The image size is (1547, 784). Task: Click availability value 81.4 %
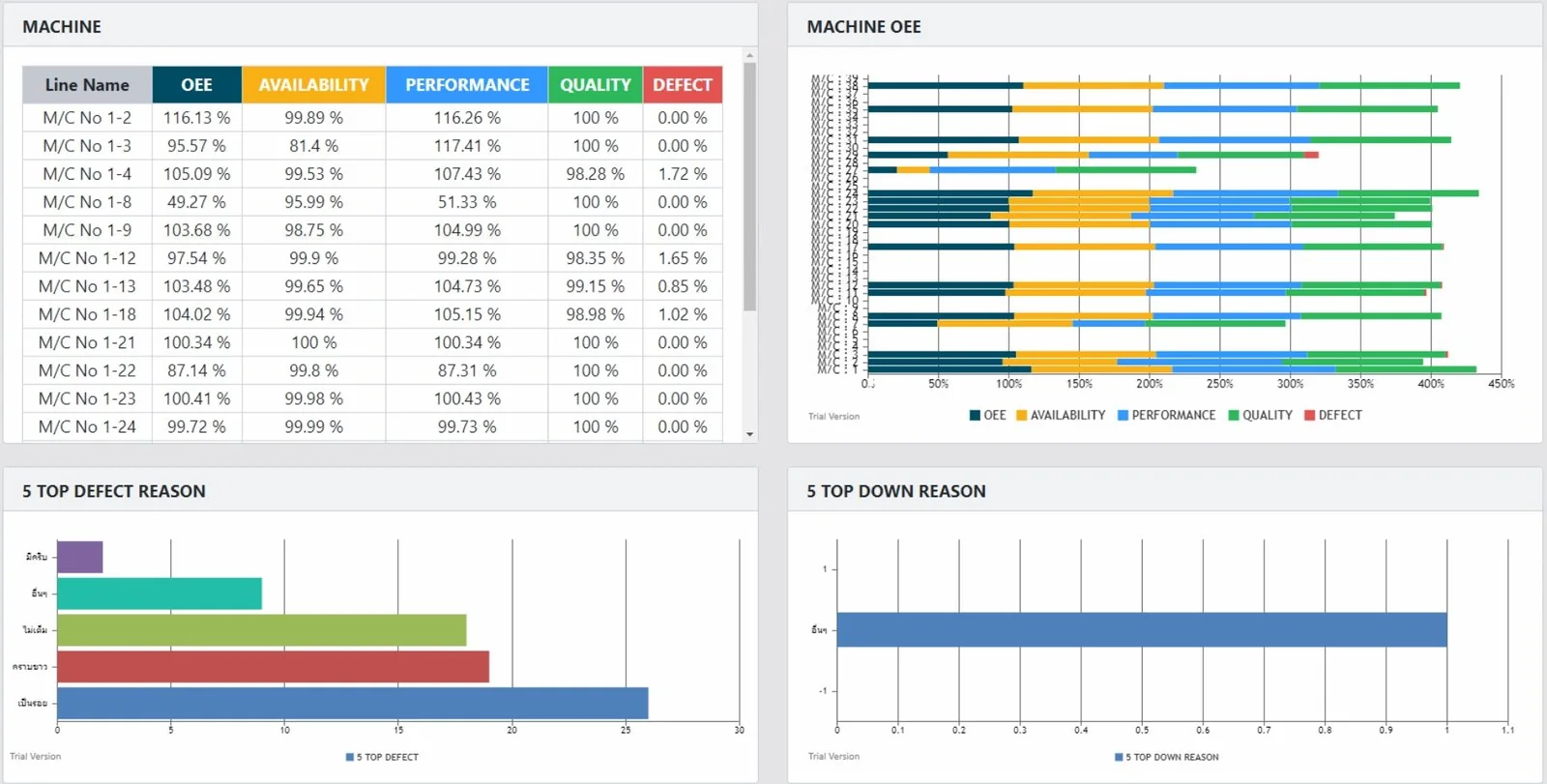[313, 146]
